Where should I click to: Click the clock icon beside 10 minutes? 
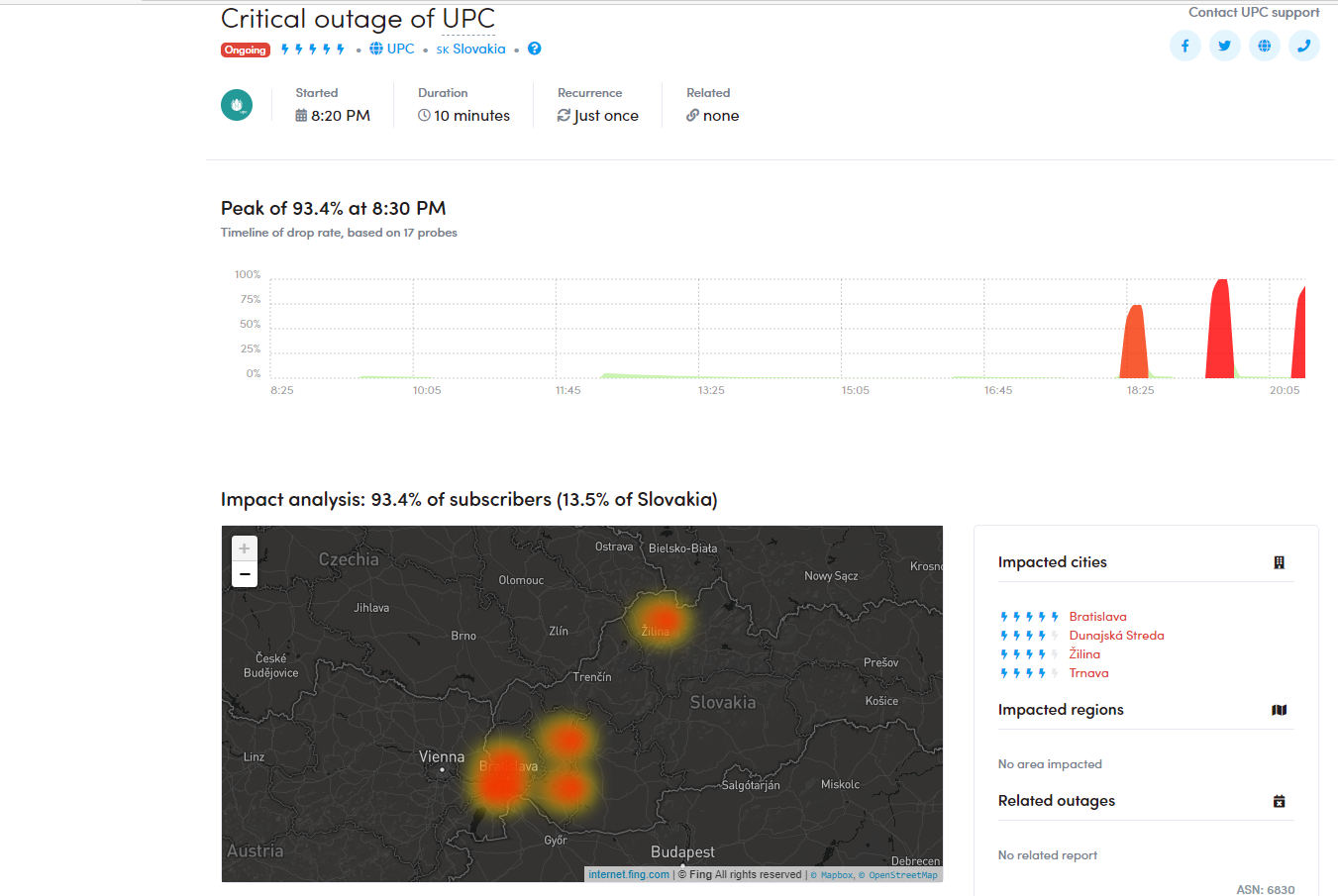[x=424, y=116]
